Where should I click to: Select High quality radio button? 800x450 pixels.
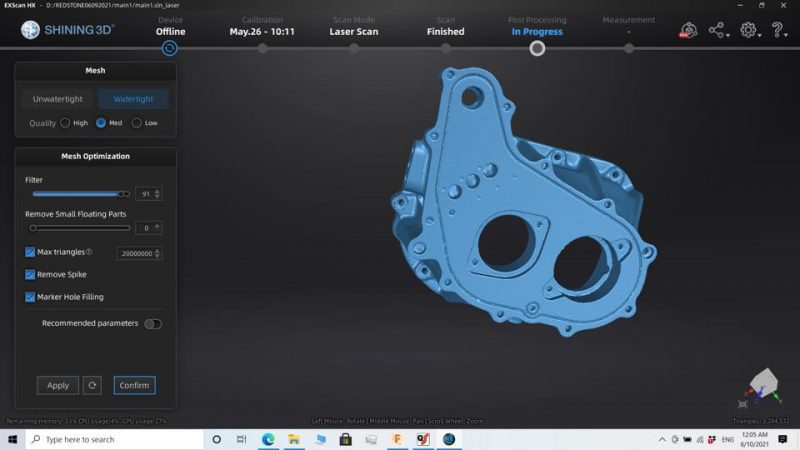coord(65,123)
